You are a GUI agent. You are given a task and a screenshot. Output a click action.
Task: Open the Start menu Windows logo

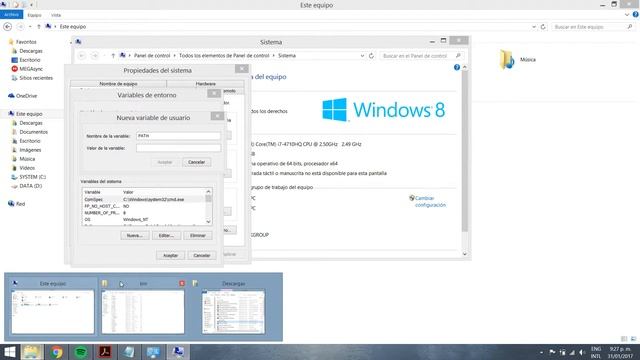9,352
